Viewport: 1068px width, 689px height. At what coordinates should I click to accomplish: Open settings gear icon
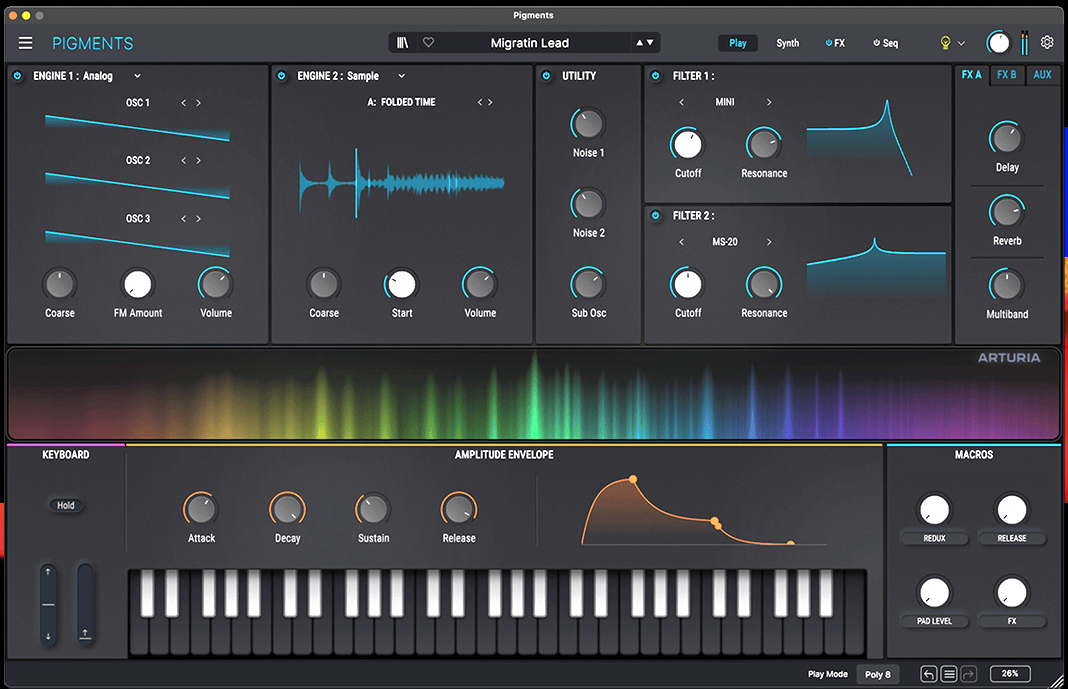(x=1047, y=42)
